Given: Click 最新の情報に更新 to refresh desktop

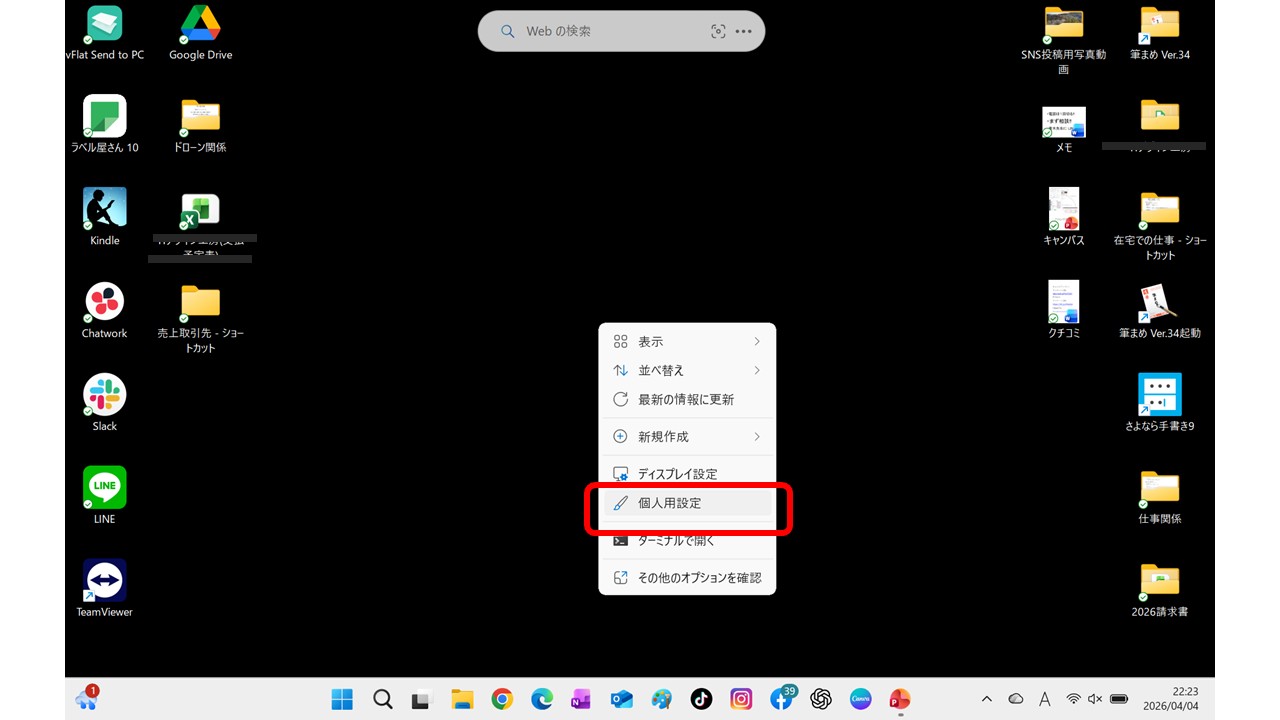Looking at the screenshot, I should [685, 400].
